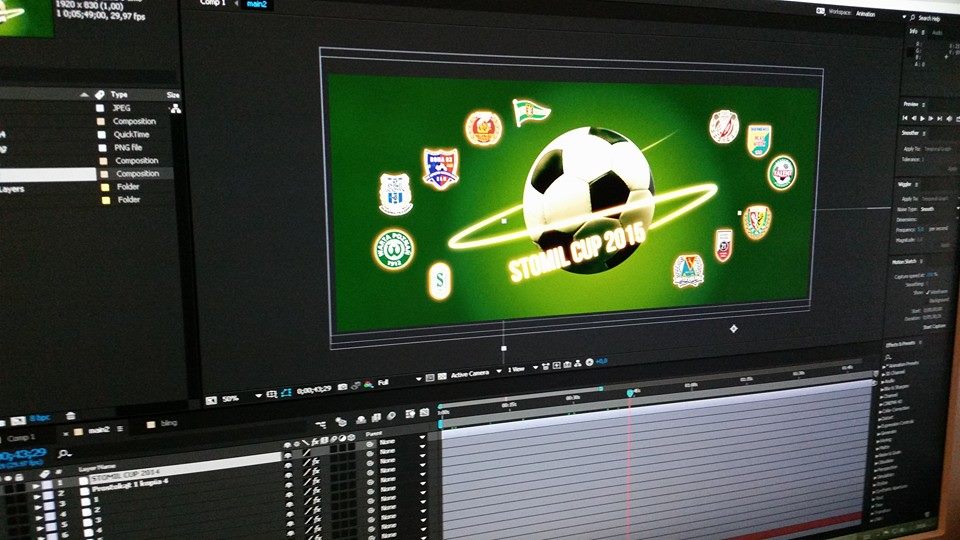Click the timeline layer search magnifier
Viewport: 960px width, 540px height.
click(64, 454)
